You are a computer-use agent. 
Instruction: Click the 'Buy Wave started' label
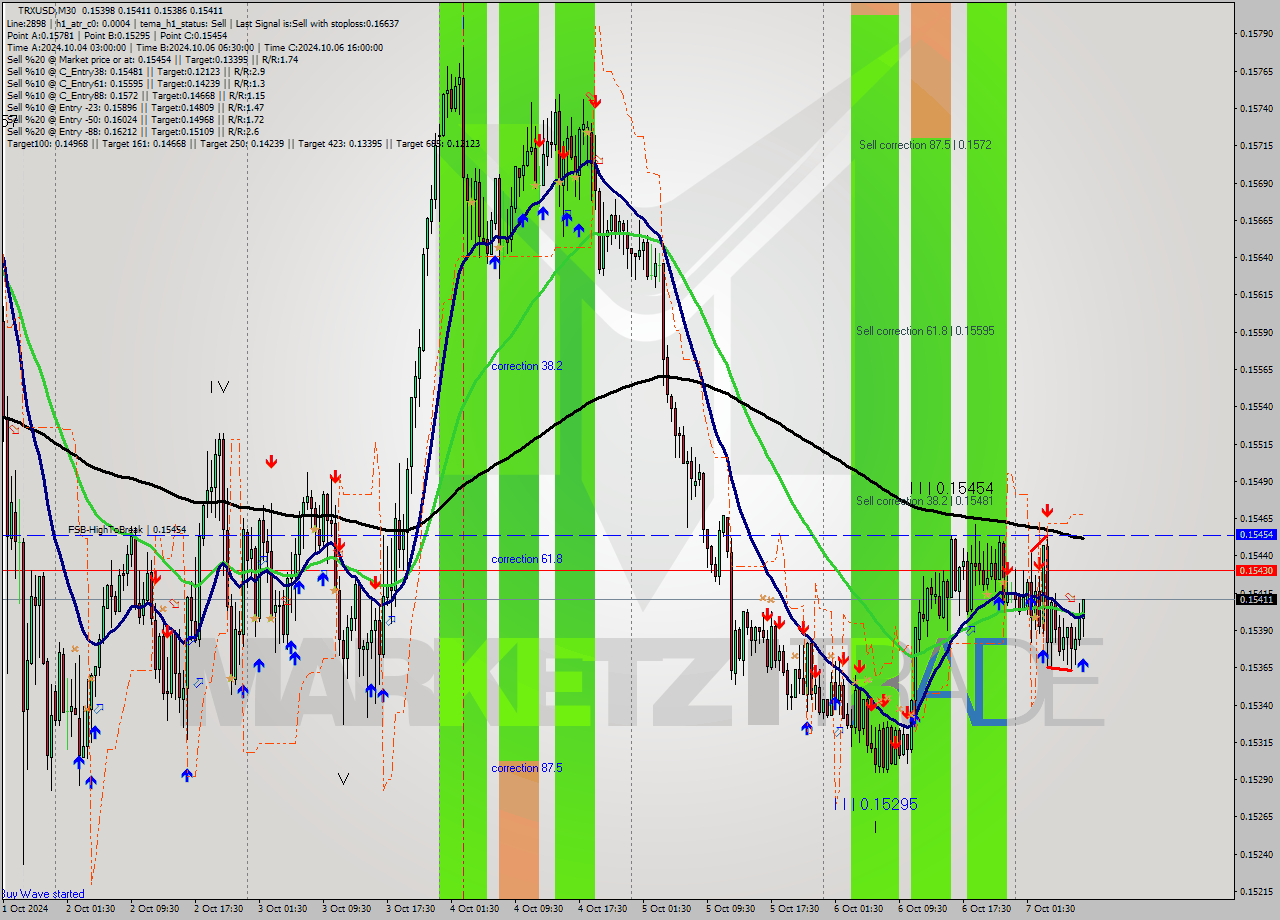(x=43, y=894)
